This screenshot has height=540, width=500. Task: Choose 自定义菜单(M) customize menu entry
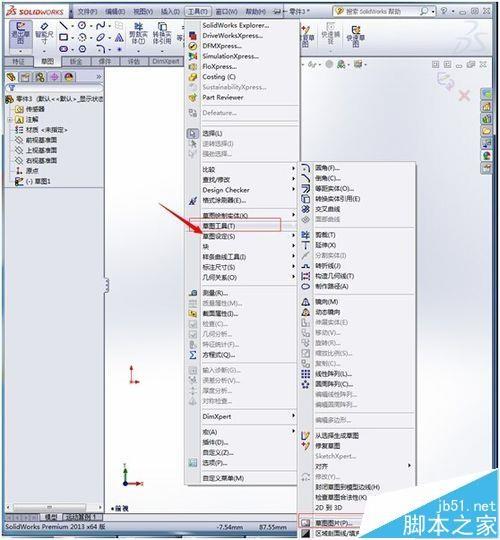[223, 478]
